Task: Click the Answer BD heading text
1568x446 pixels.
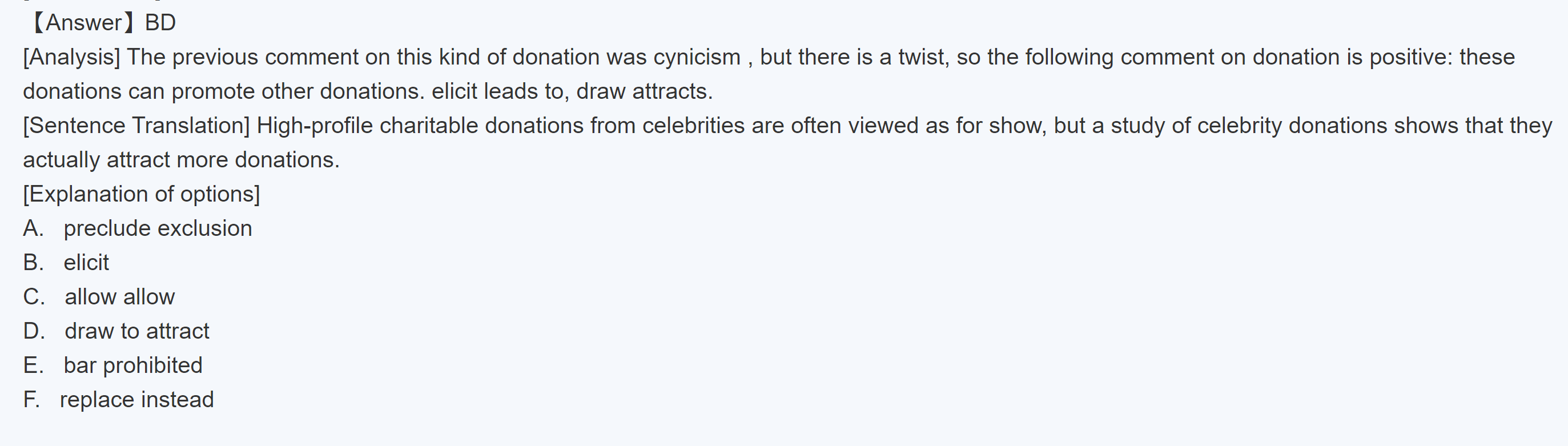Action: [x=102, y=23]
